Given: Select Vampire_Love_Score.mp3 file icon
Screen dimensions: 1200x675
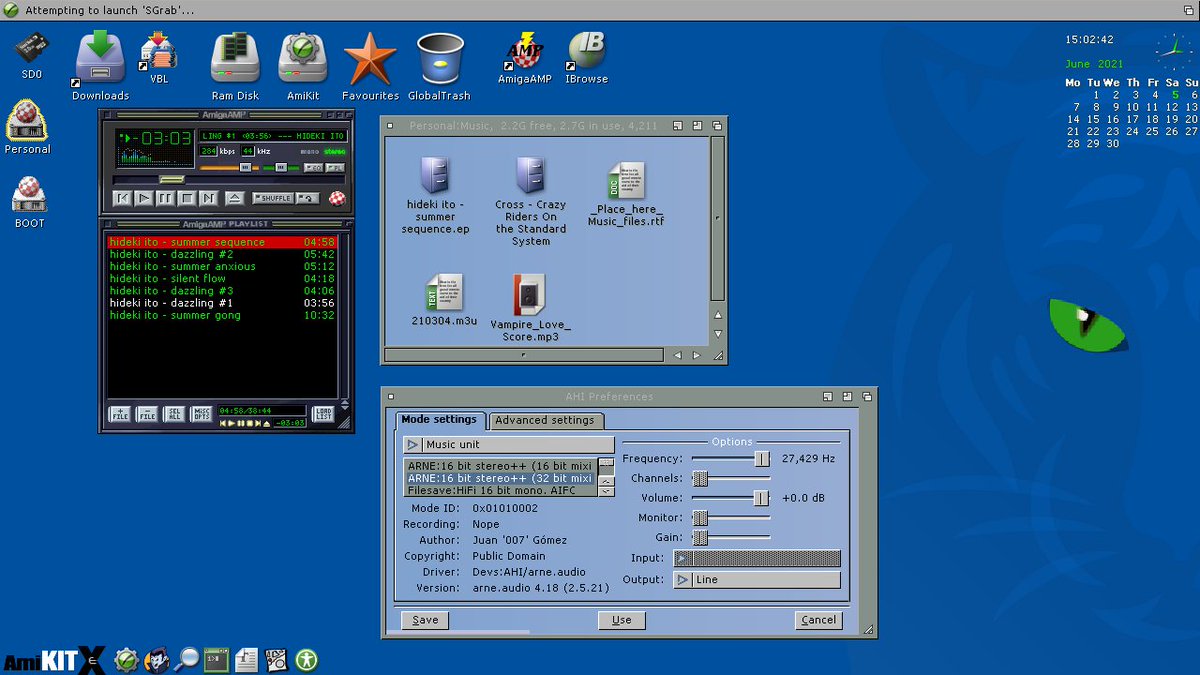Looking at the screenshot, I should [530, 294].
